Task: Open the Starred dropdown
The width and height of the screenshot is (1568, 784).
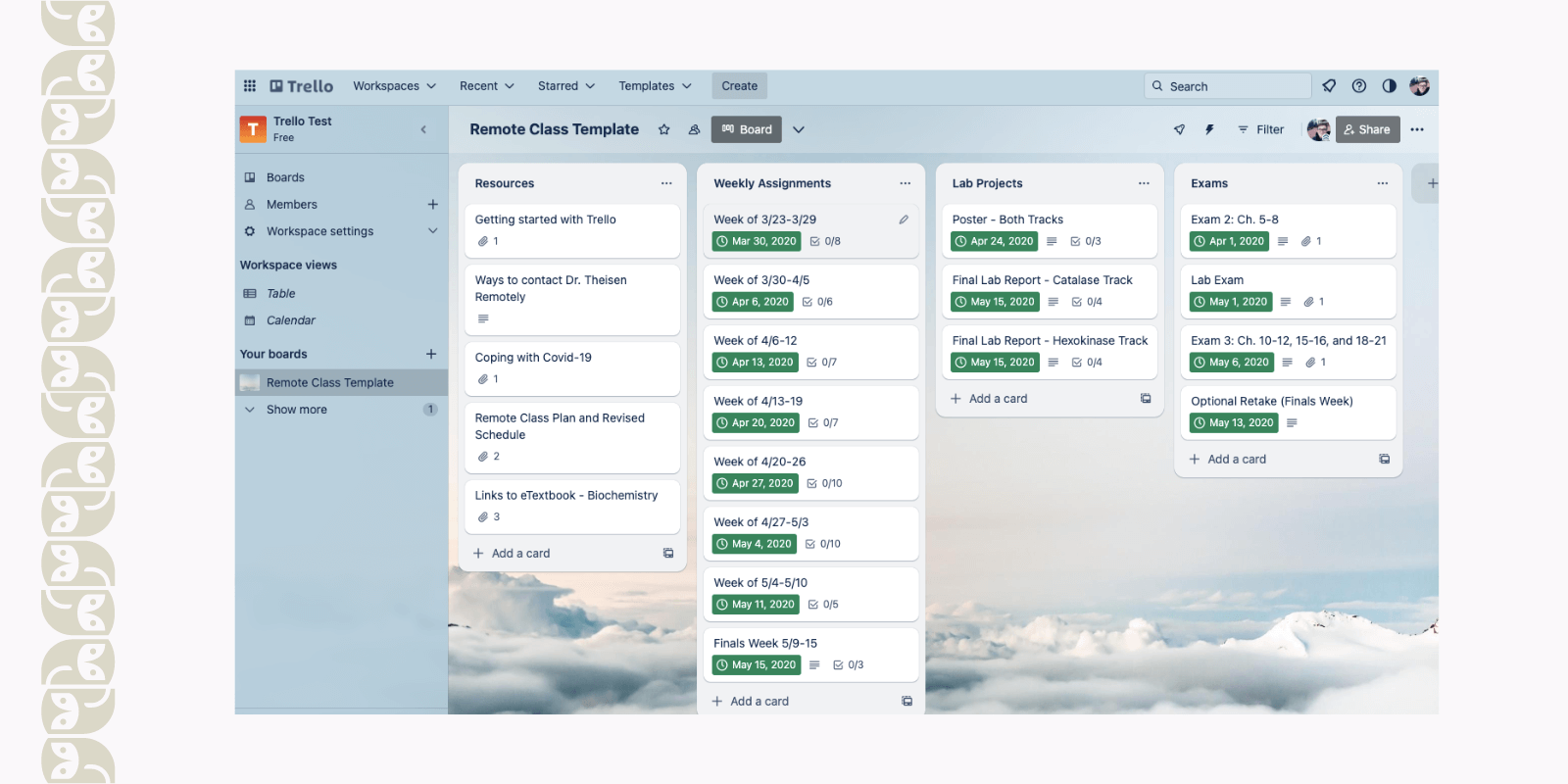Action: pos(566,86)
